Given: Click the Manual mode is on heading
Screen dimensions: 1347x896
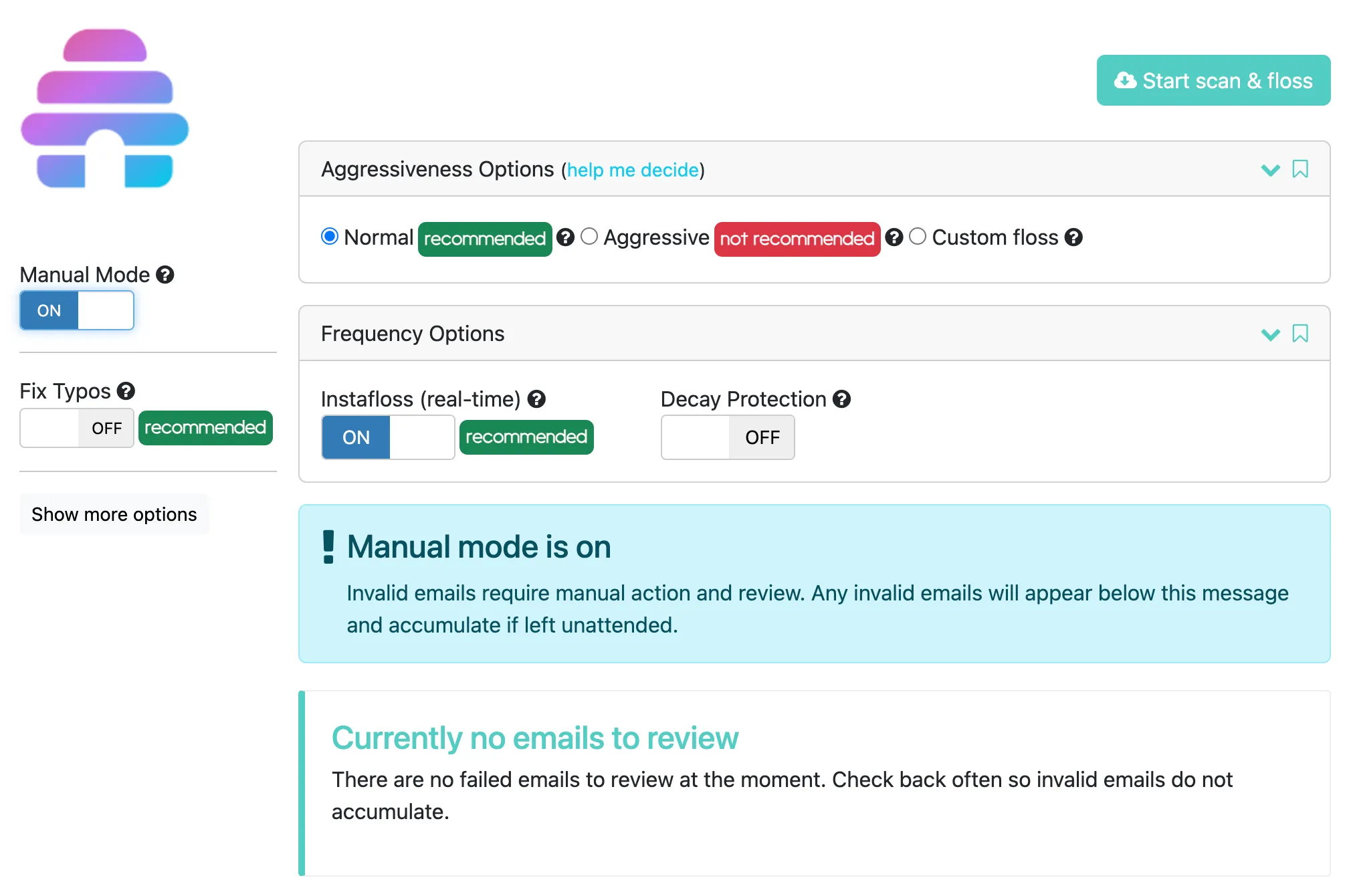Looking at the screenshot, I should [479, 547].
